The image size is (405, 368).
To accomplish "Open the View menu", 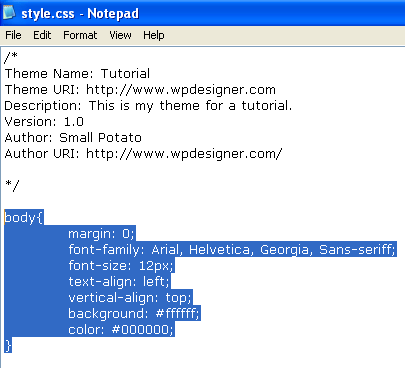I will (x=120, y=35).
